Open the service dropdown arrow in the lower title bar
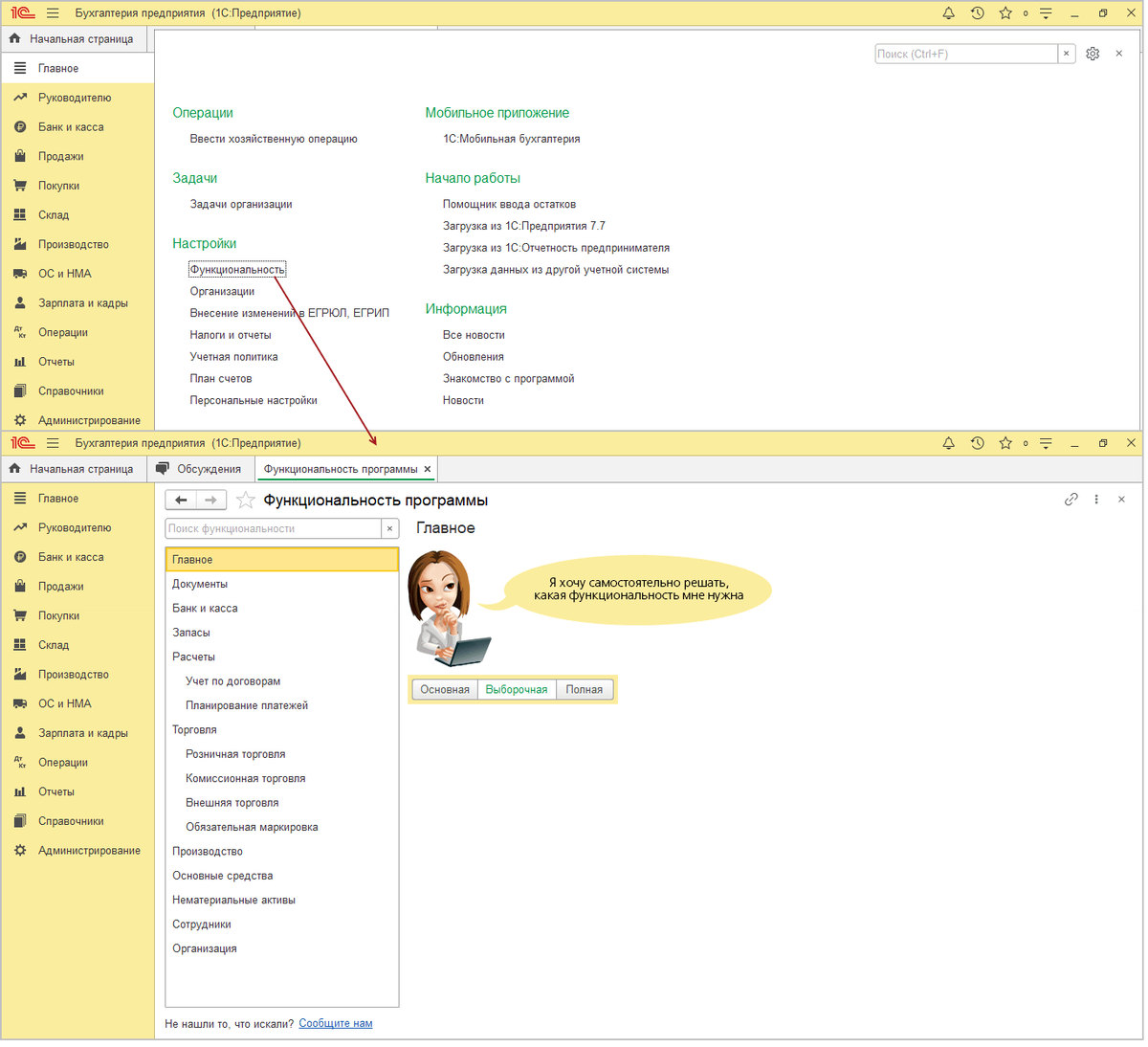1148x1047 pixels. pos(1046,443)
